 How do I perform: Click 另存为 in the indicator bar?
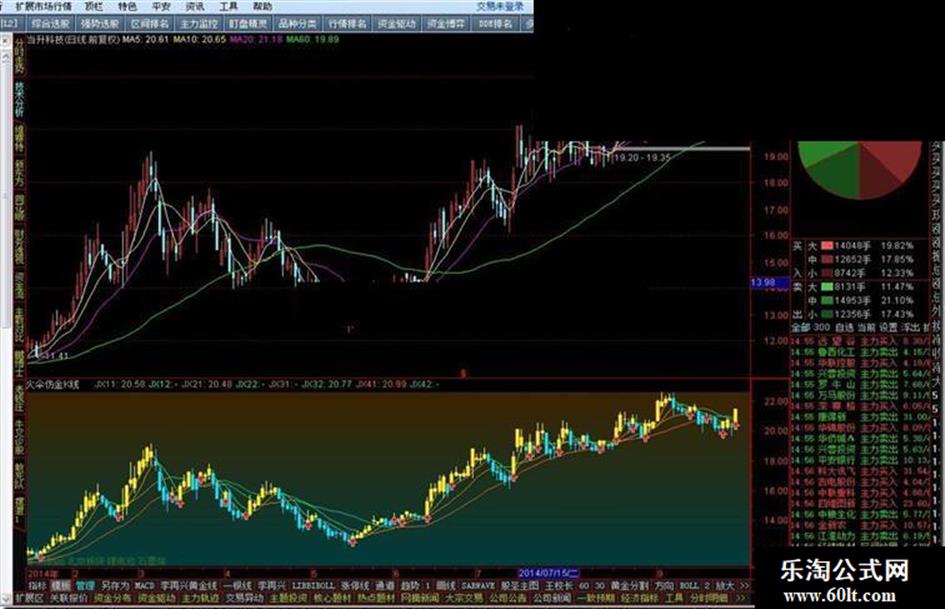click(x=115, y=585)
